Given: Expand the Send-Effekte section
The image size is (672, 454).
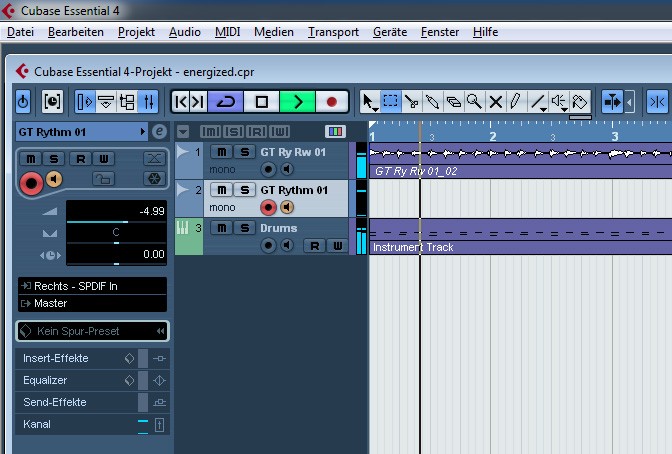Looking at the screenshot, I should [92, 402].
